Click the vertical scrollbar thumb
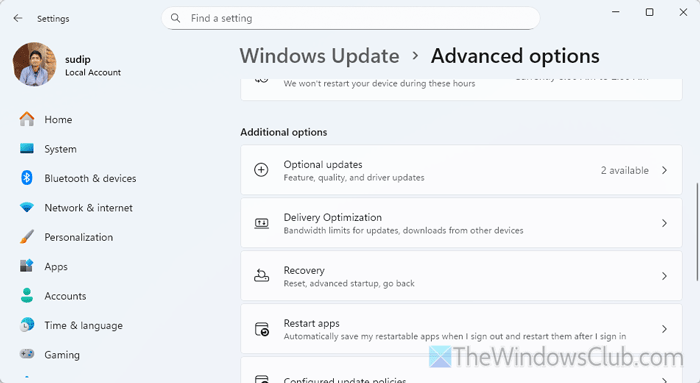The image size is (700, 383). point(697,232)
